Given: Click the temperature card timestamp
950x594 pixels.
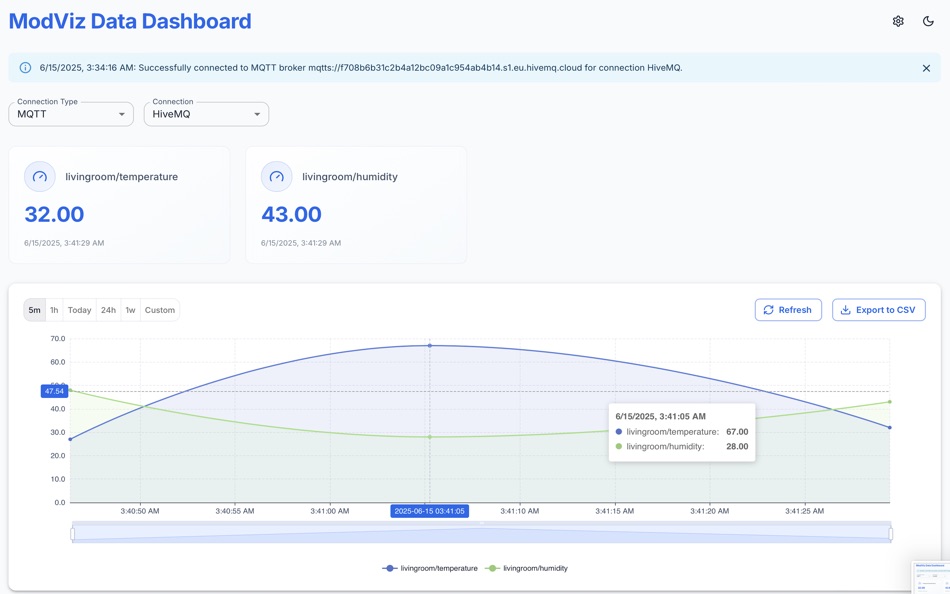Looking at the screenshot, I should click(x=64, y=243).
